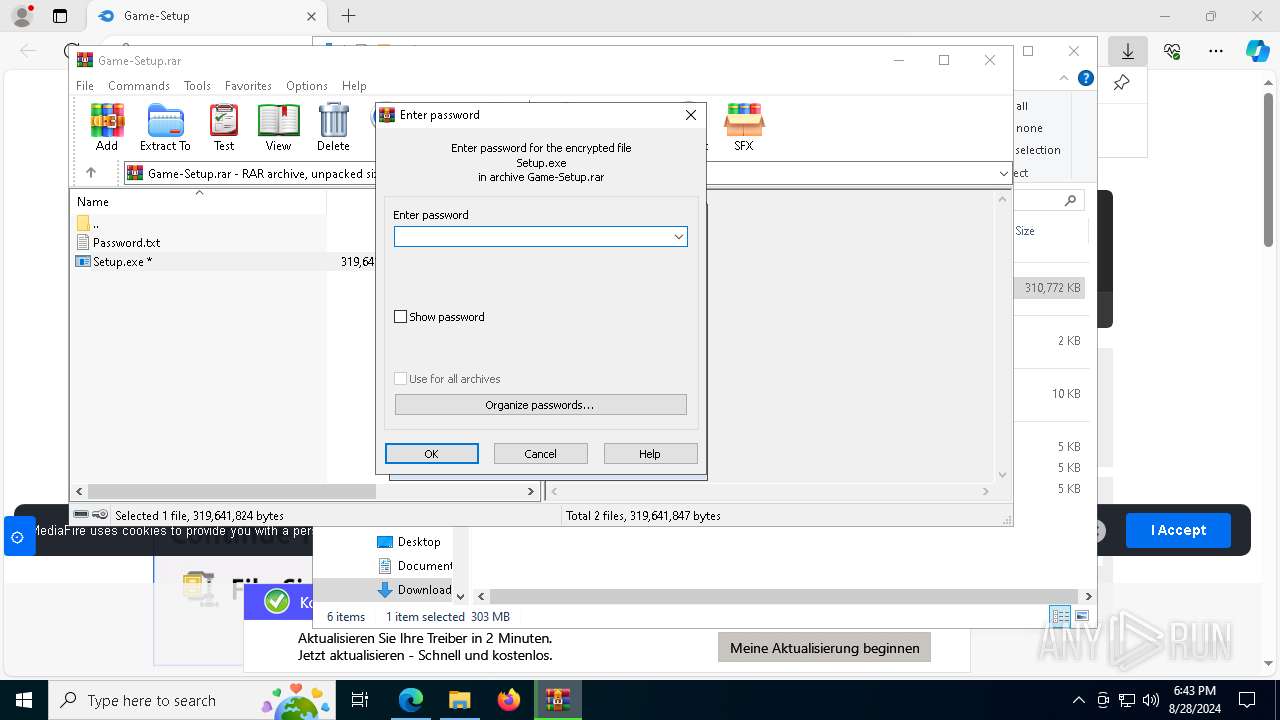Screen dimensions: 1280x720
Task: Select Password.txt in the archive list
Action: [x=126, y=243]
